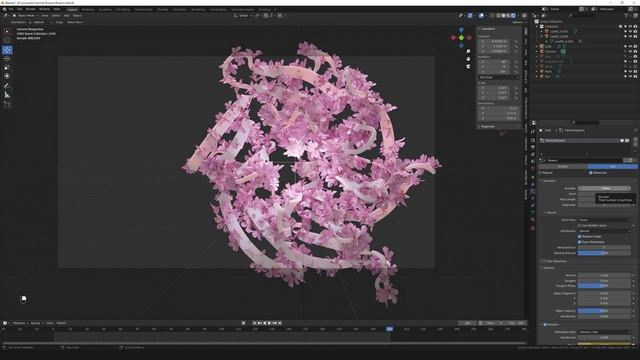The height and width of the screenshot is (360, 640).
Task: Click the blue current frame marker in timeline
Action: [x=389, y=329]
